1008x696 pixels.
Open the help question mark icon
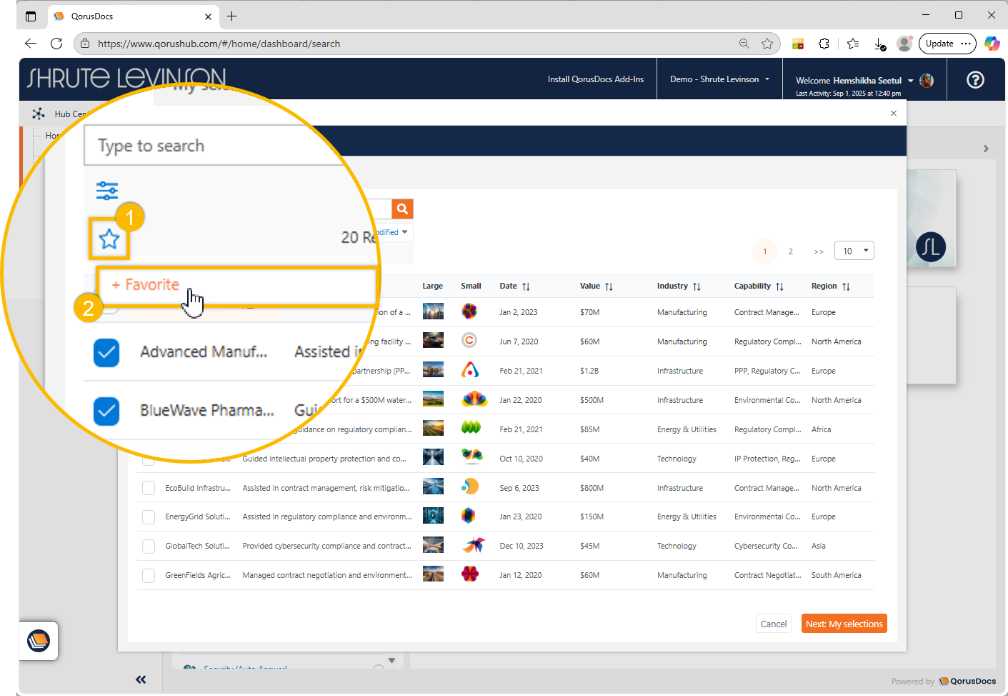coord(975,80)
